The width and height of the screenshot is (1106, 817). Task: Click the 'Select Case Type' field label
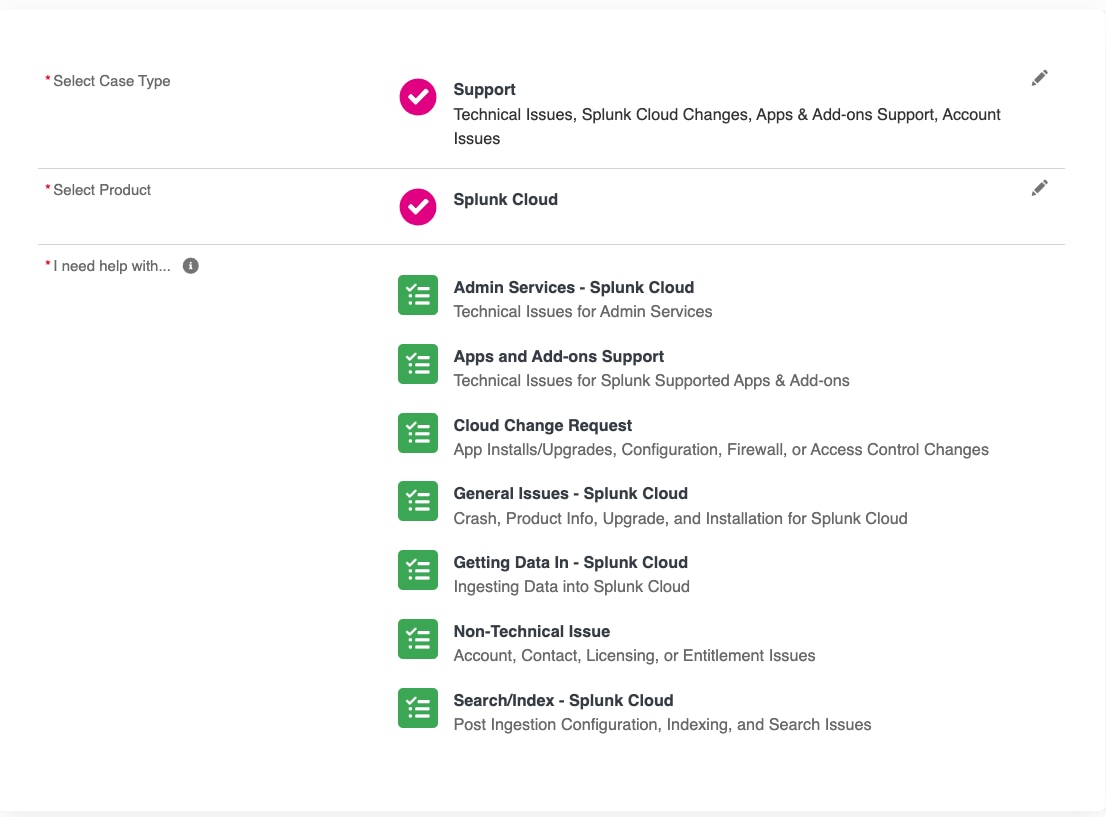click(111, 81)
